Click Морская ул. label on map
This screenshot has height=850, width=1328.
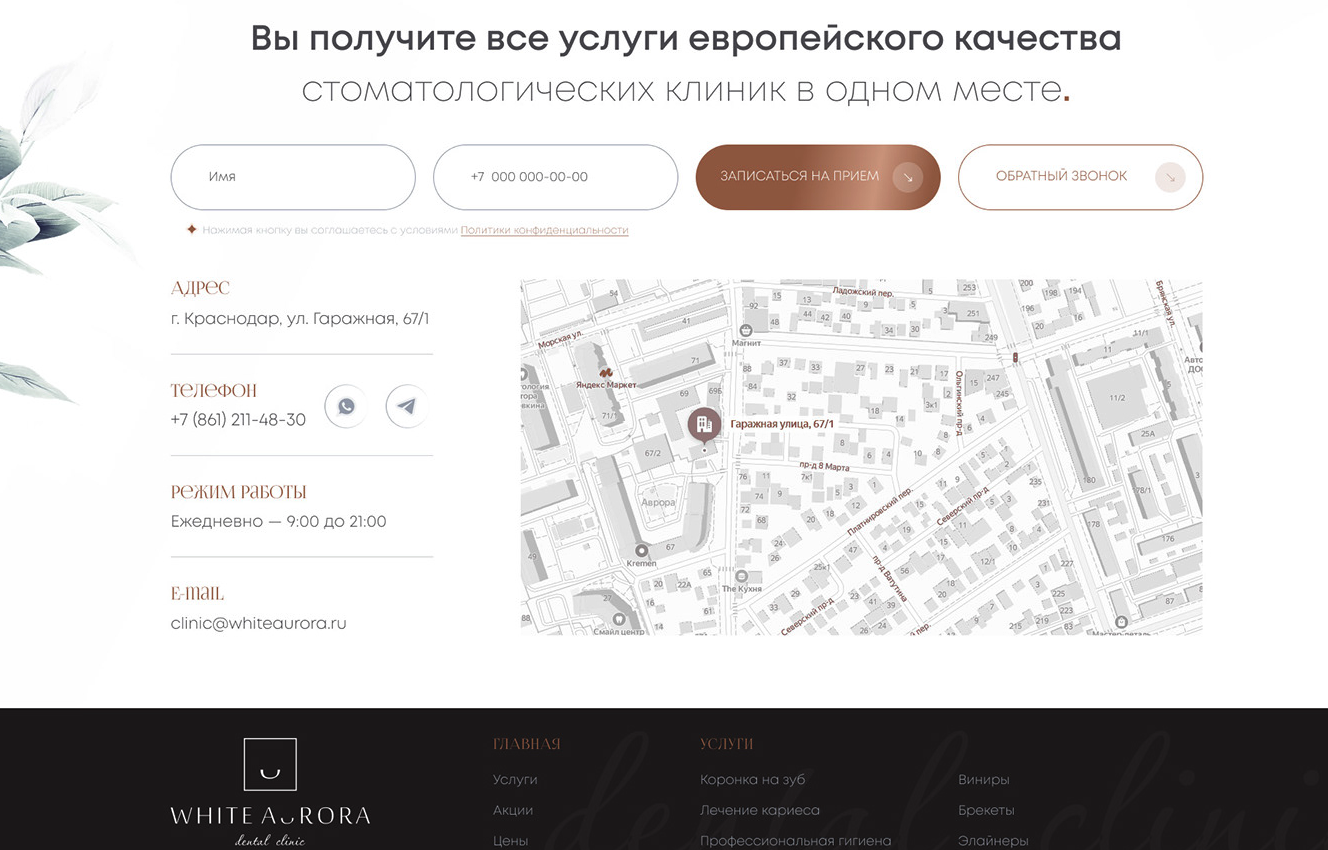(x=561, y=339)
